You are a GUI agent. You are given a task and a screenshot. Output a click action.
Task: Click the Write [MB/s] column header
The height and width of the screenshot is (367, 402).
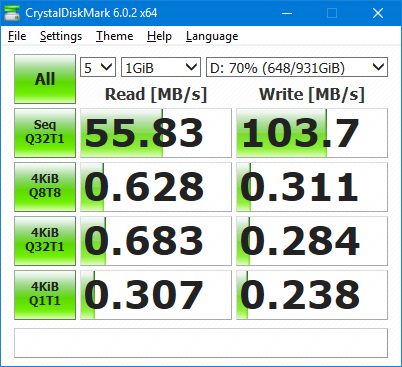(x=312, y=94)
